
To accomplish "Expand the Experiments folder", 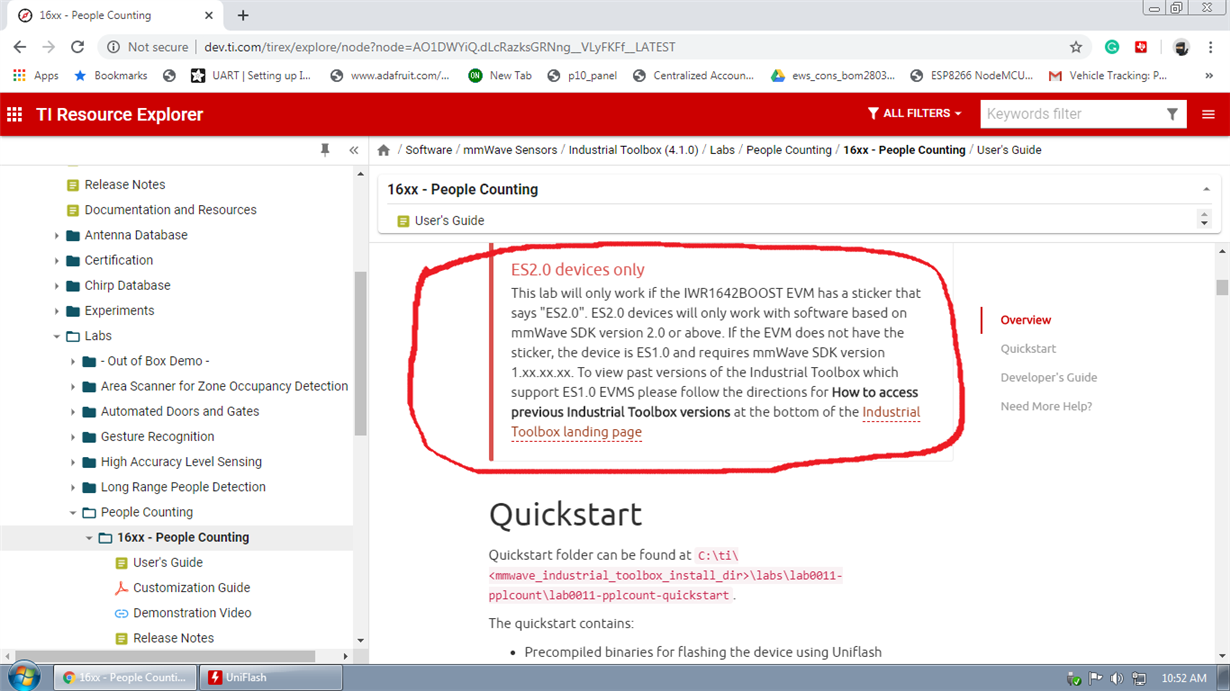I will point(57,311).
